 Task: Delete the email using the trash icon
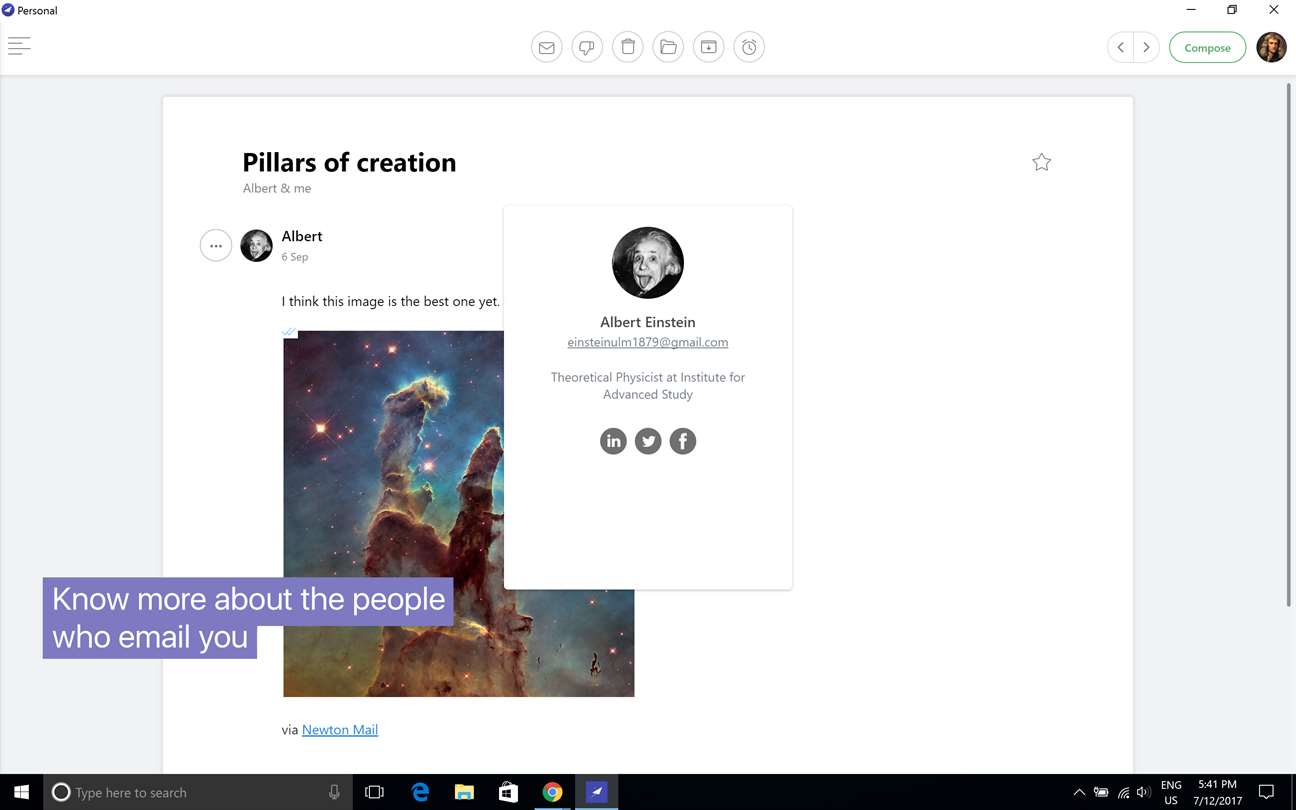628,47
